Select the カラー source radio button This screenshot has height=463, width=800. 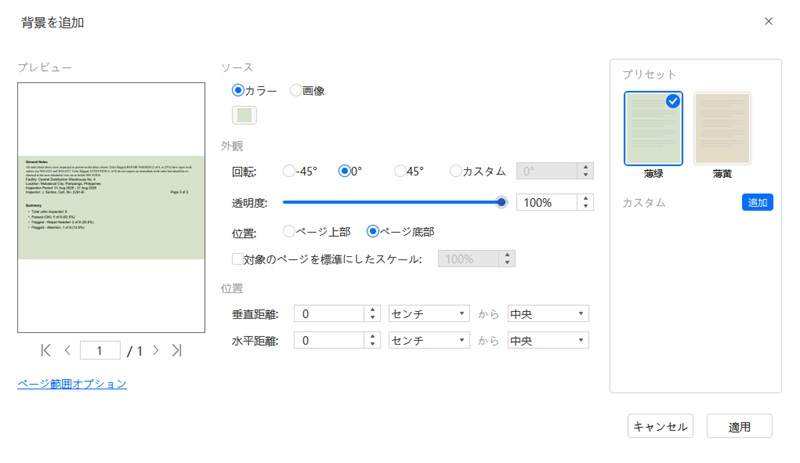point(237,90)
